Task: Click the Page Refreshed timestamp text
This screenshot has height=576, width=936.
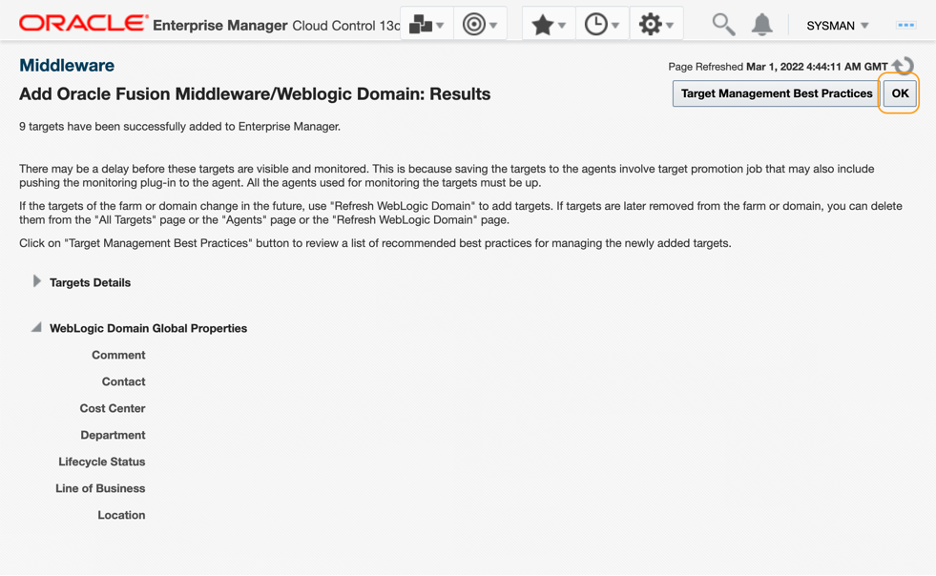Action: (x=777, y=66)
